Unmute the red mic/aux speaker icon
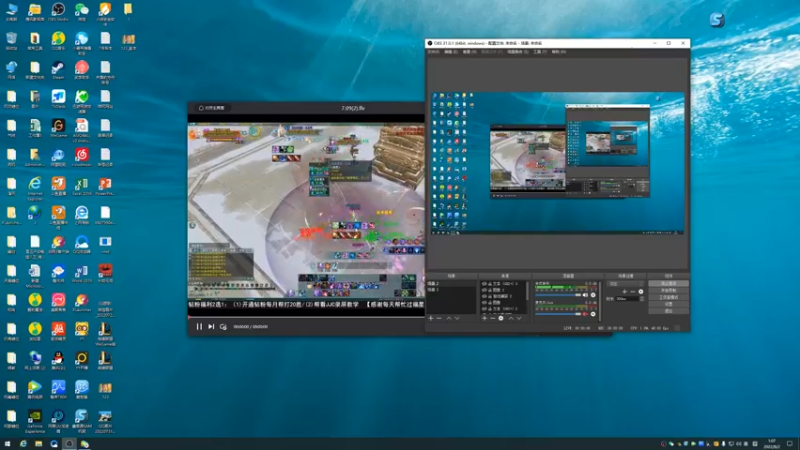The image size is (800, 450). pos(585,314)
